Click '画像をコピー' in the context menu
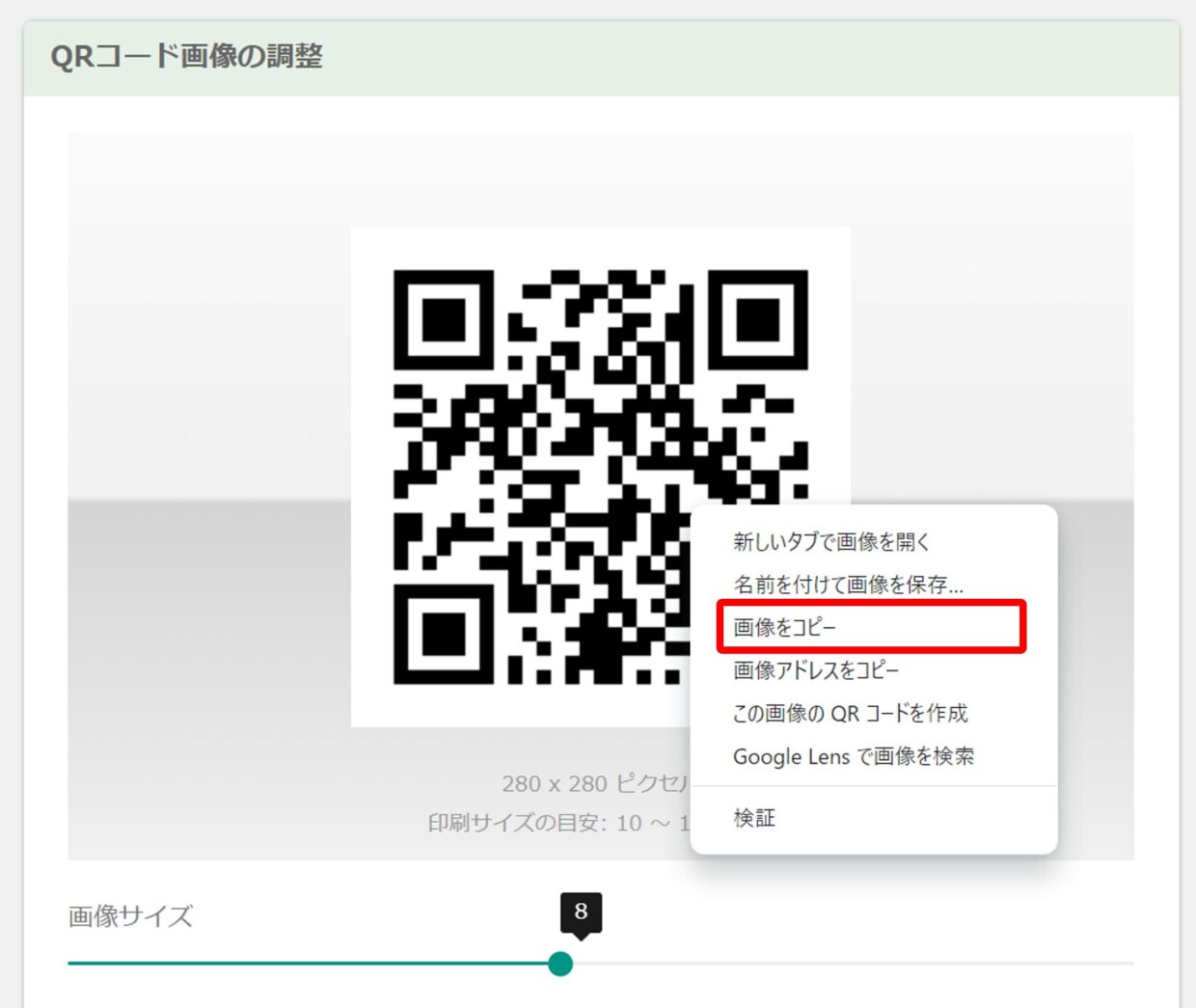The image size is (1196, 1008). point(874,627)
